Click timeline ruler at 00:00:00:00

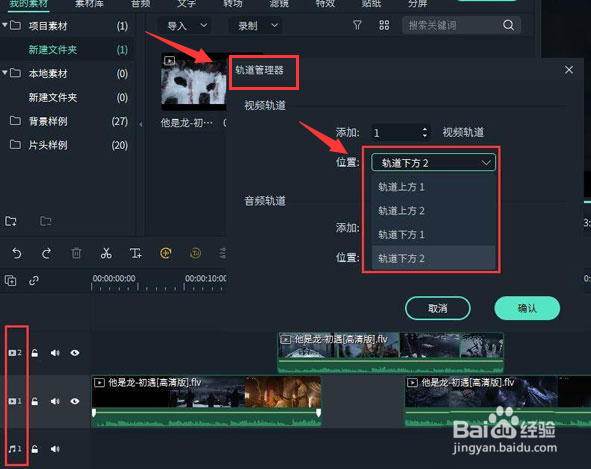tap(114, 279)
